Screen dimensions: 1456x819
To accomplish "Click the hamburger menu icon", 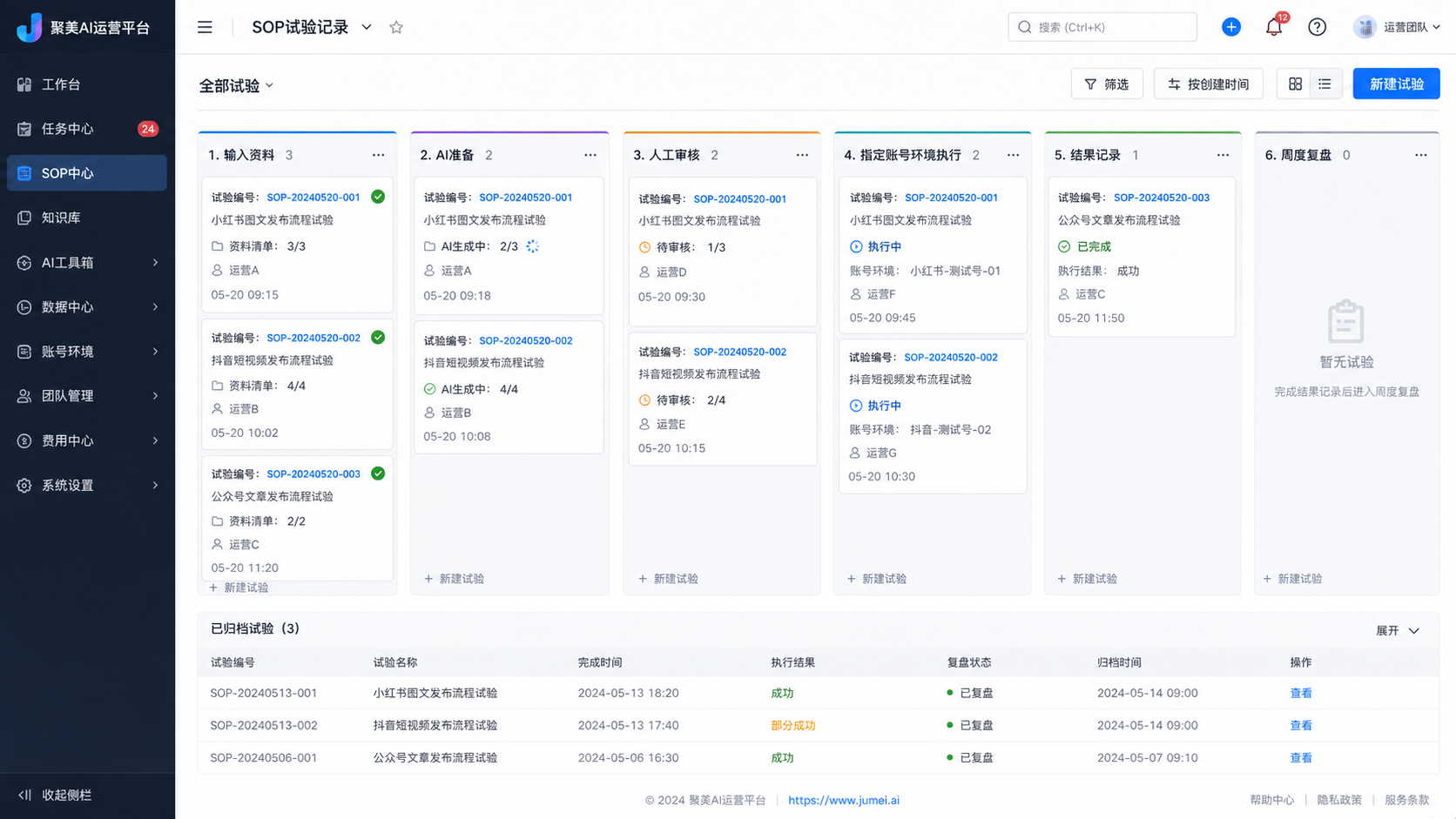I will point(205,27).
